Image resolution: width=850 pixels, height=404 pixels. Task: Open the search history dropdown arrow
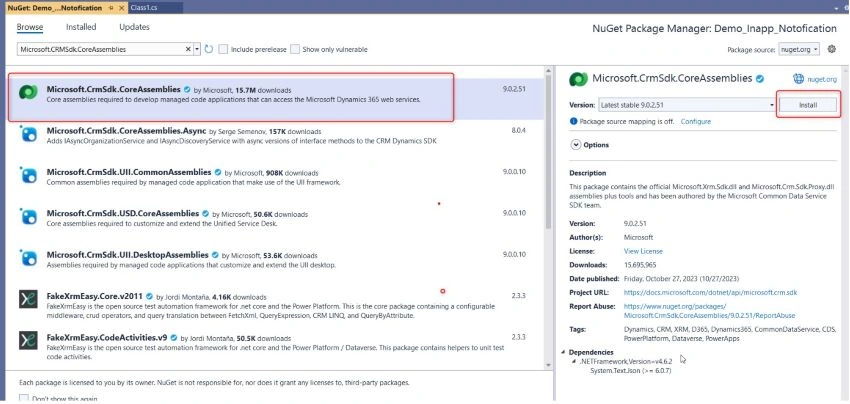pyautogui.click(x=197, y=49)
